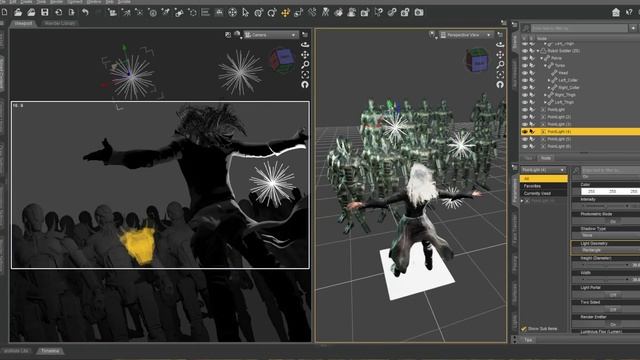Open the Camera selection dropdown
This screenshot has height=360, width=640.
[x=271, y=35]
